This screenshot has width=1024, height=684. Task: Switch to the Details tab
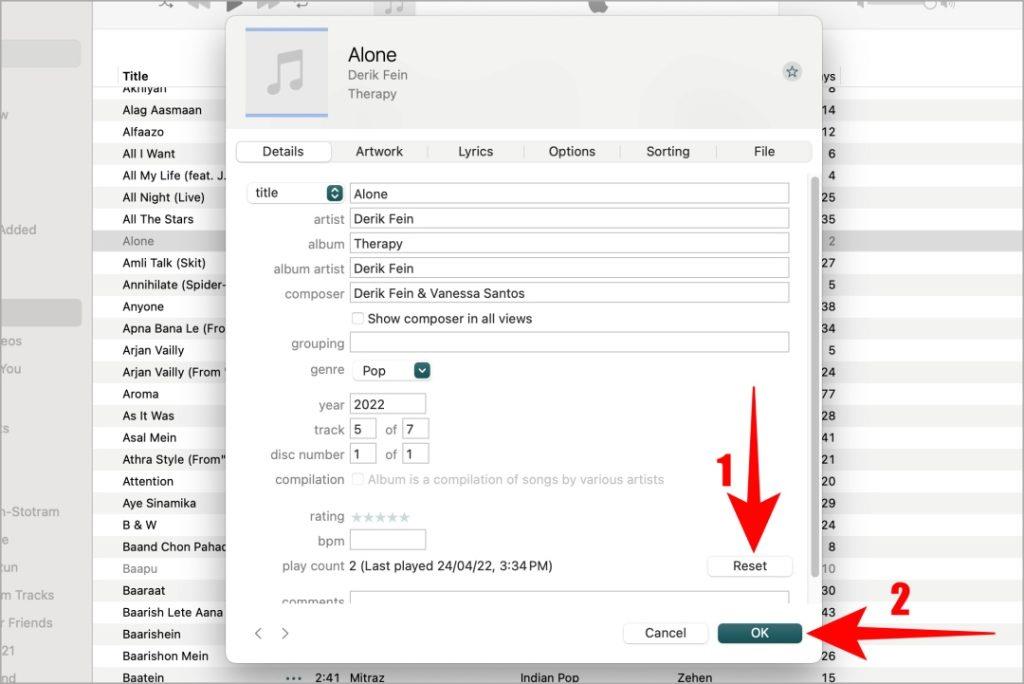(x=283, y=151)
